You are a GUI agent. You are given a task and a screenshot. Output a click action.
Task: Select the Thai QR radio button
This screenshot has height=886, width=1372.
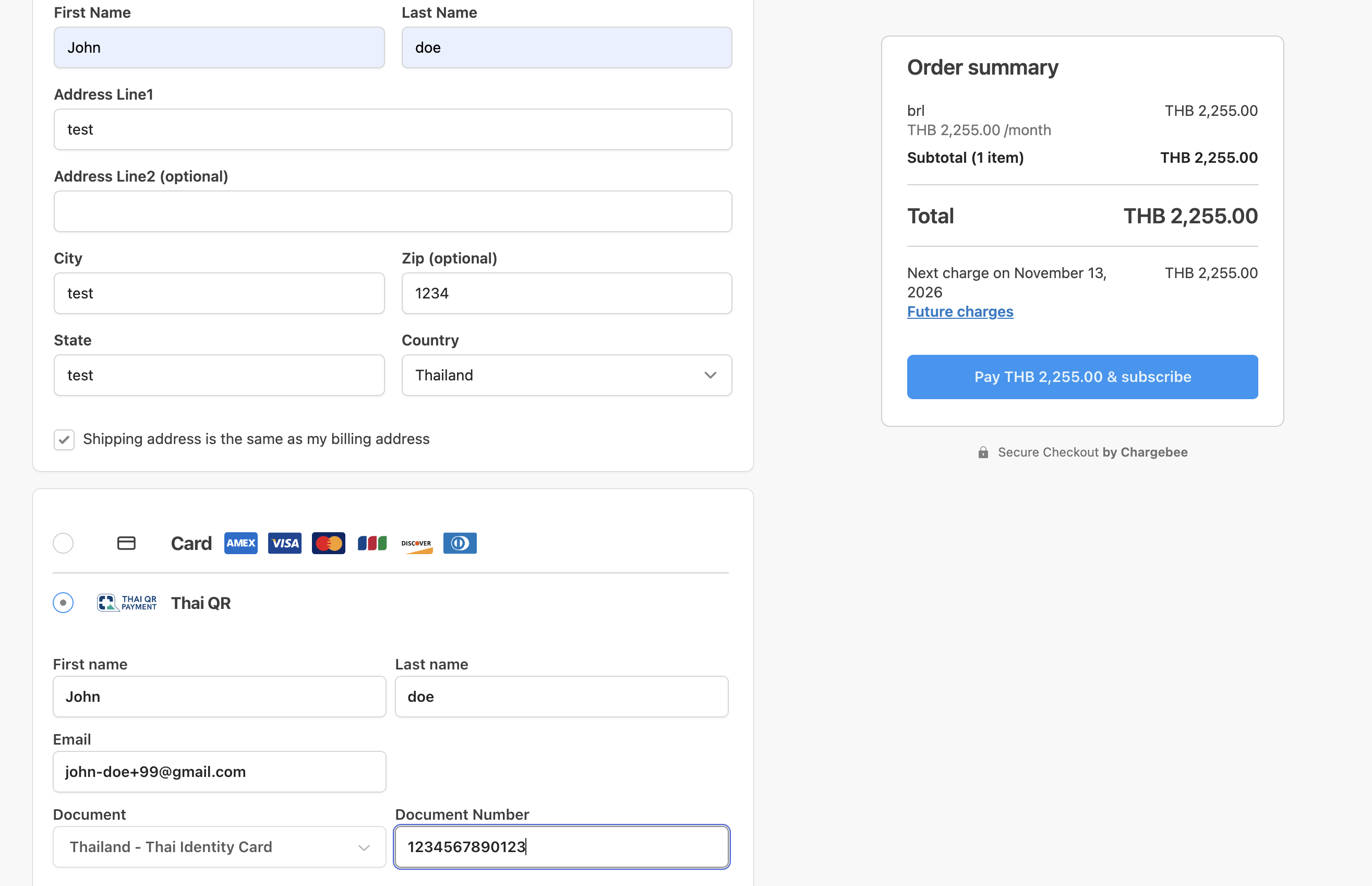(63, 602)
